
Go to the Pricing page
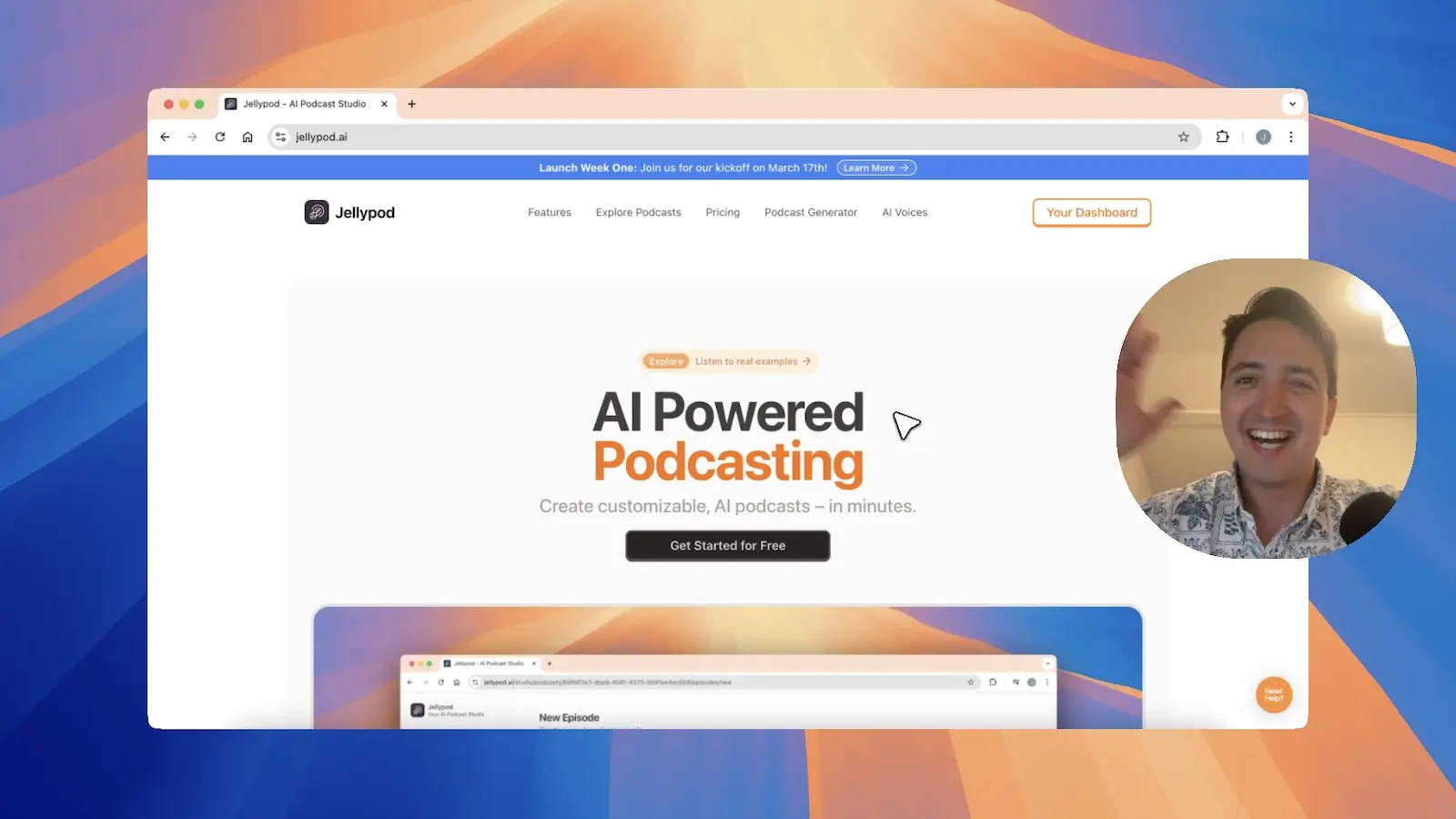tap(723, 212)
